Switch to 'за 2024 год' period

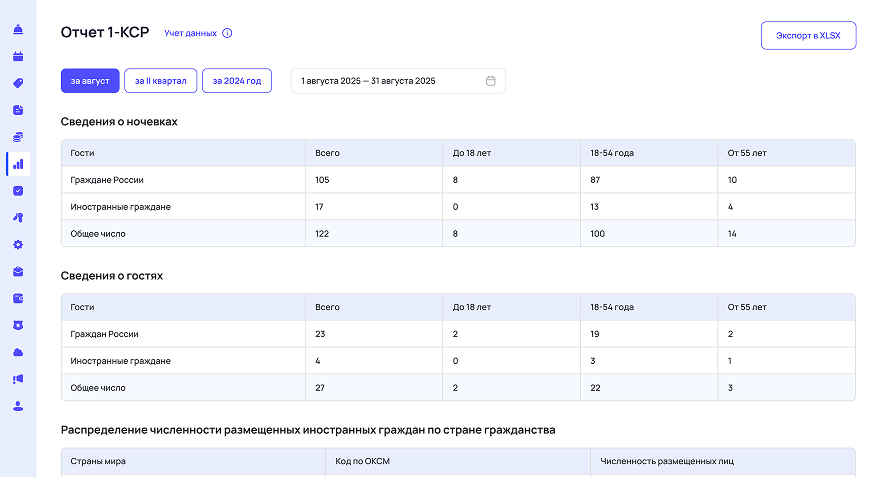pyautogui.click(x=236, y=81)
